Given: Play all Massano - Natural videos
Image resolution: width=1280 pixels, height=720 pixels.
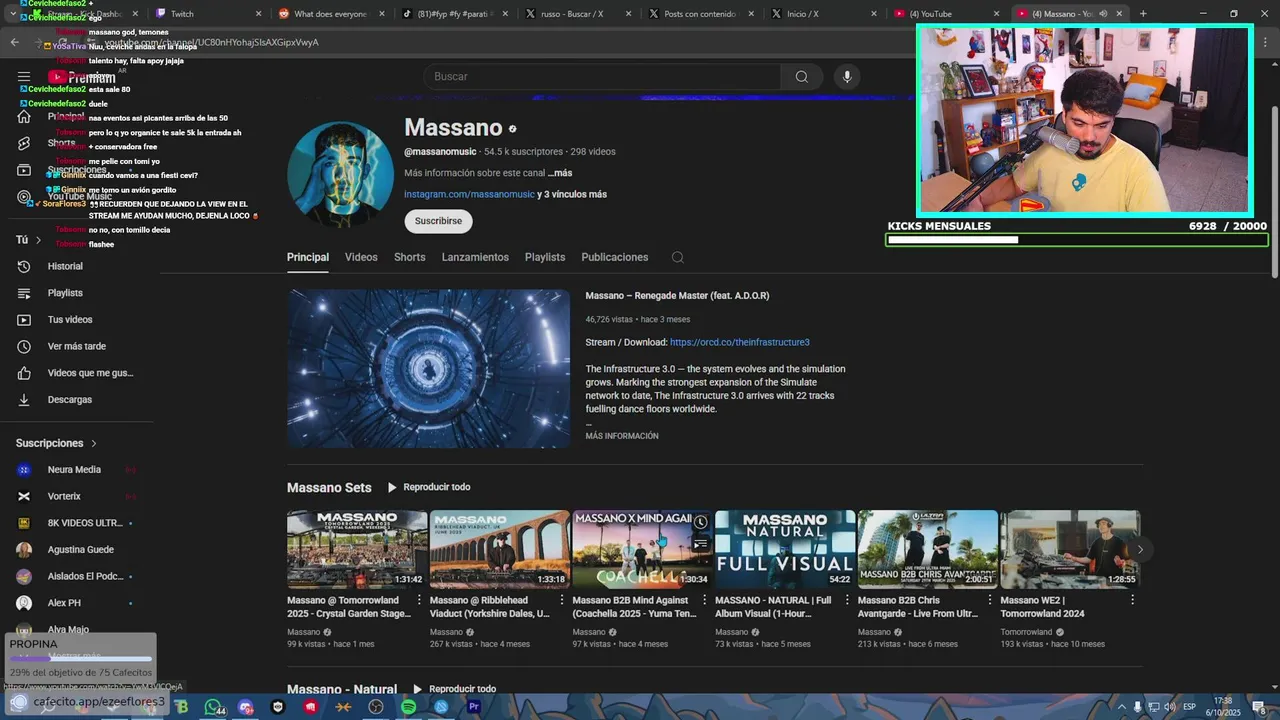Looking at the screenshot, I should point(454,689).
